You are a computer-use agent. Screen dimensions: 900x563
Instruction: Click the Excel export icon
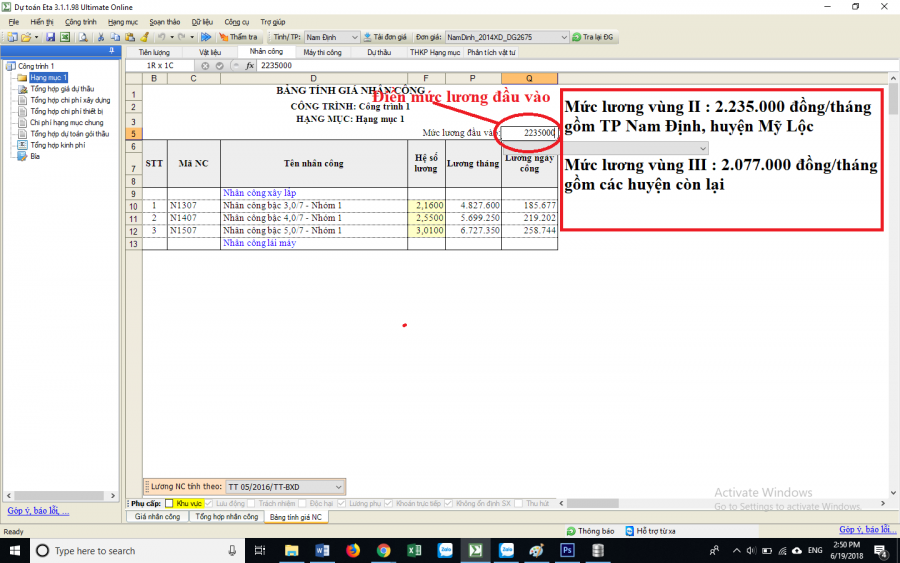point(65,37)
